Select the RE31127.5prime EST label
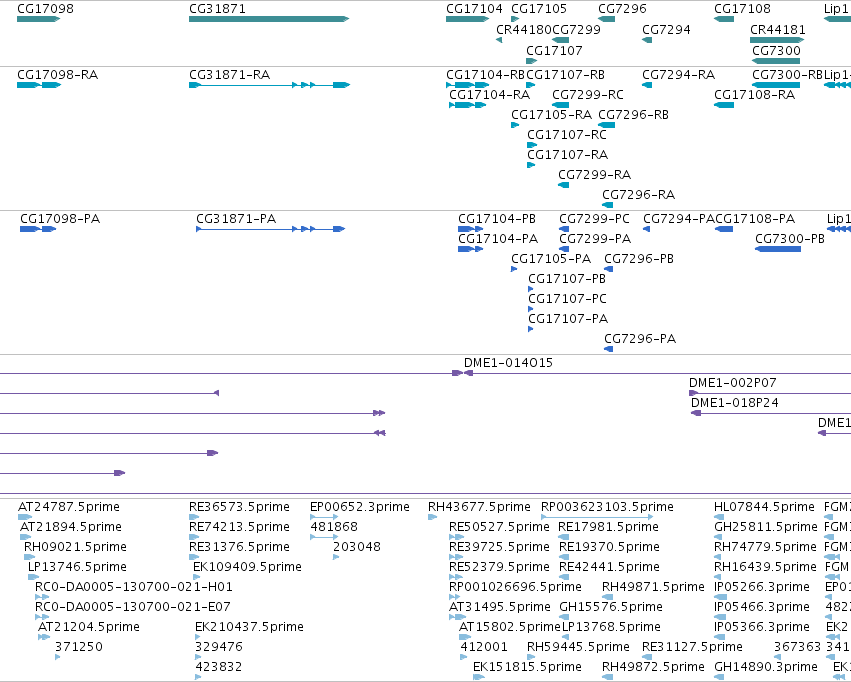This screenshot has height=682, width=851. [x=692, y=647]
